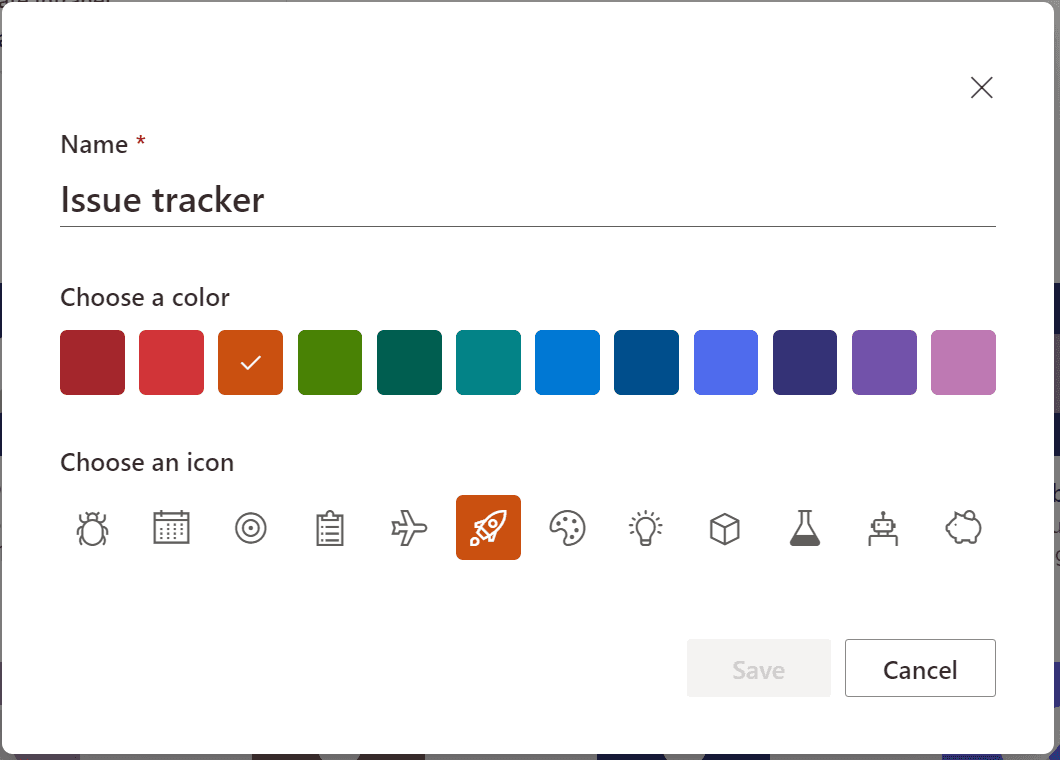Cancel the list dialog
The image size is (1060, 760).
920,668
